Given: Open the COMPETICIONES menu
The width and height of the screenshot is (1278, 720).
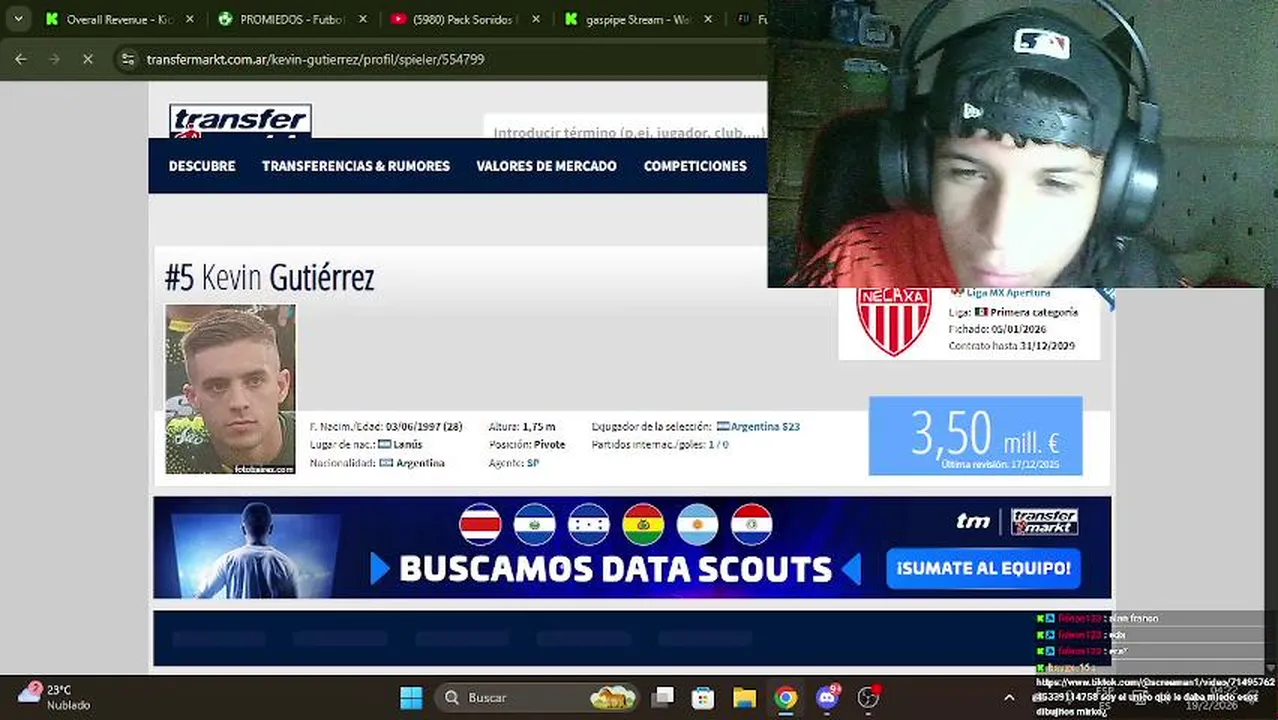Looking at the screenshot, I should click(695, 166).
